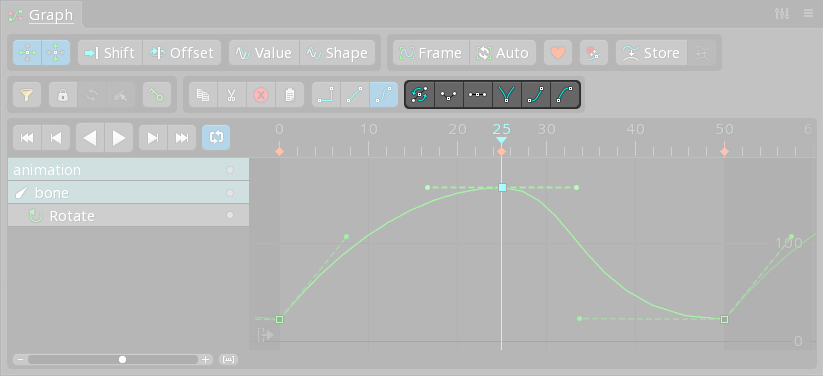Click the filter funnel icon
Image resolution: width=823 pixels, height=376 pixels.
[27, 95]
